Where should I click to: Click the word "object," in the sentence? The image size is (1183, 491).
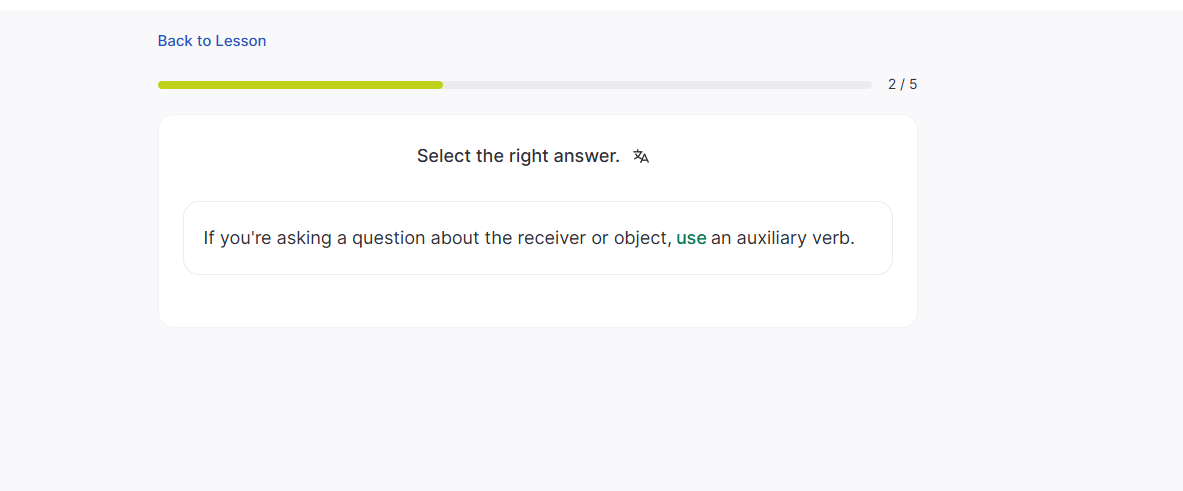pyautogui.click(x=642, y=238)
